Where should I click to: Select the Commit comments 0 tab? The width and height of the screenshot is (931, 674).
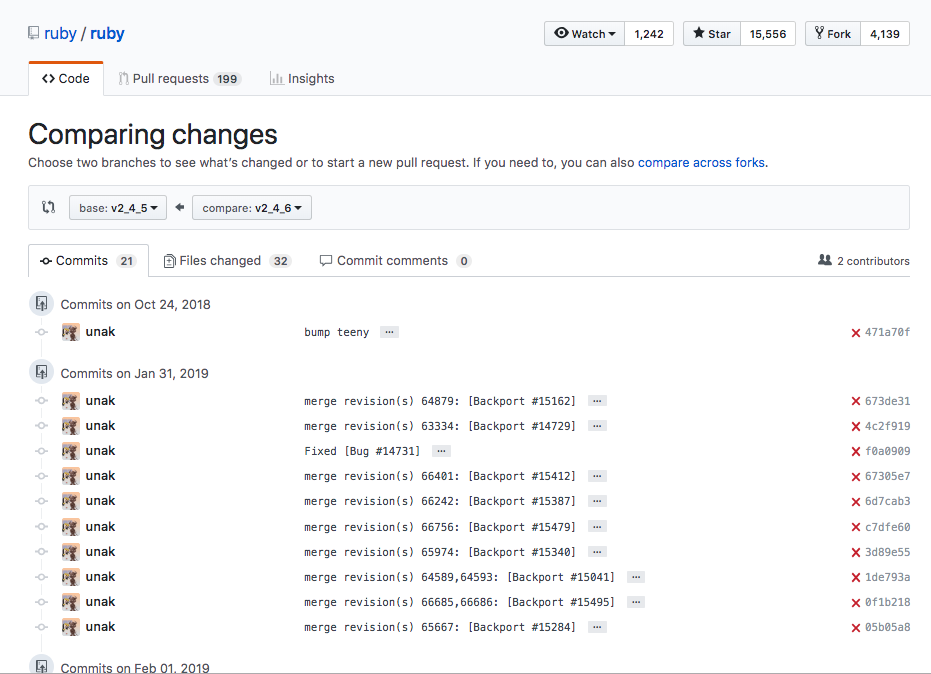point(395,261)
